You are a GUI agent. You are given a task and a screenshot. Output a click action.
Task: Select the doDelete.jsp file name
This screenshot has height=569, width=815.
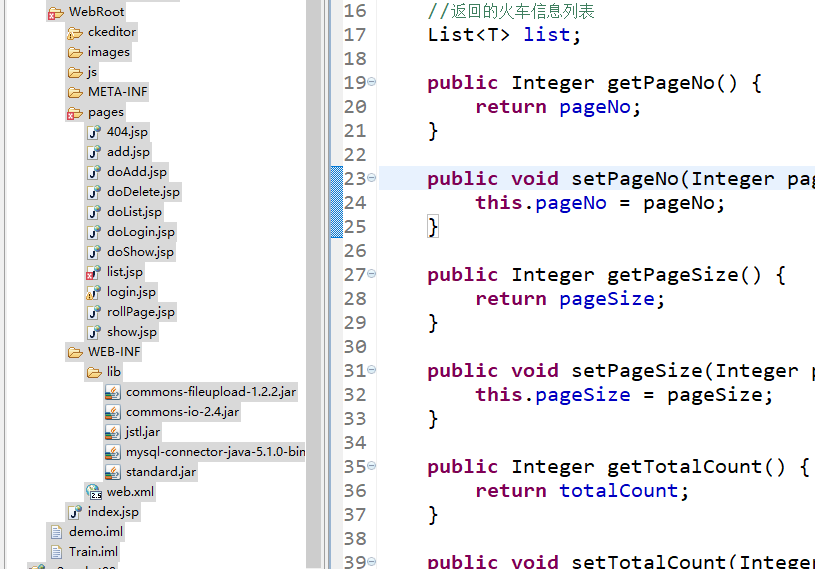(143, 192)
